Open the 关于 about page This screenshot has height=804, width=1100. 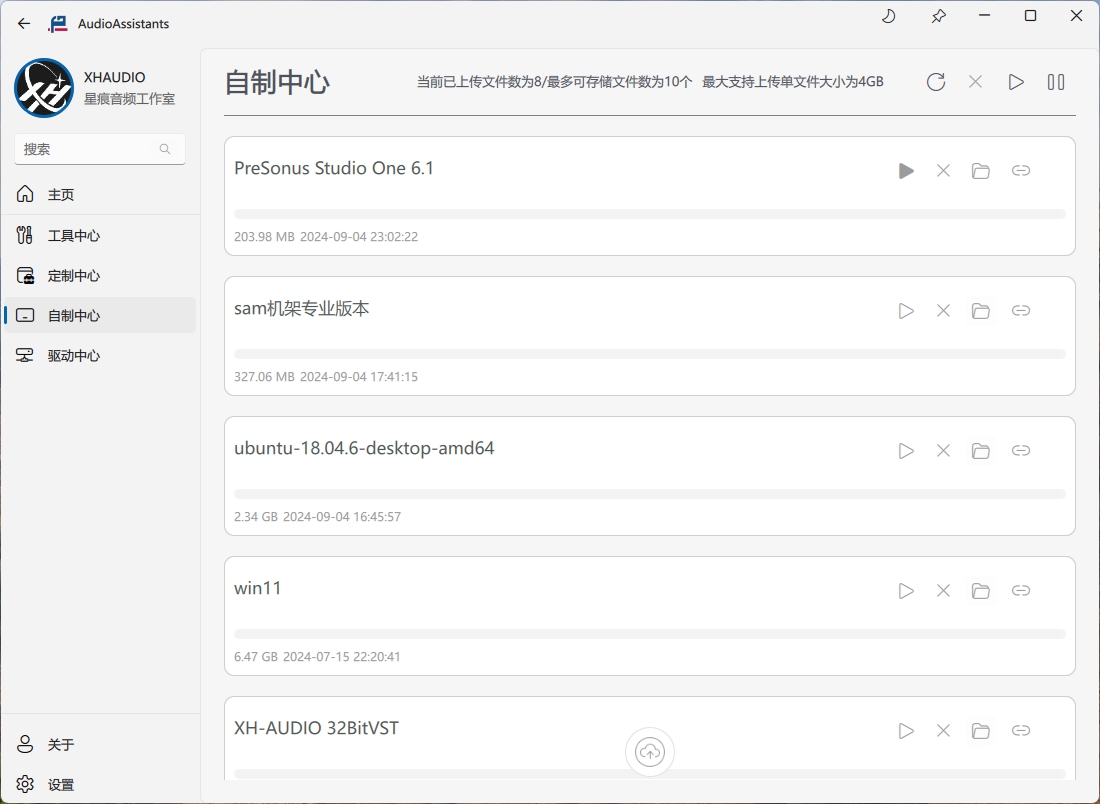click(x=60, y=745)
